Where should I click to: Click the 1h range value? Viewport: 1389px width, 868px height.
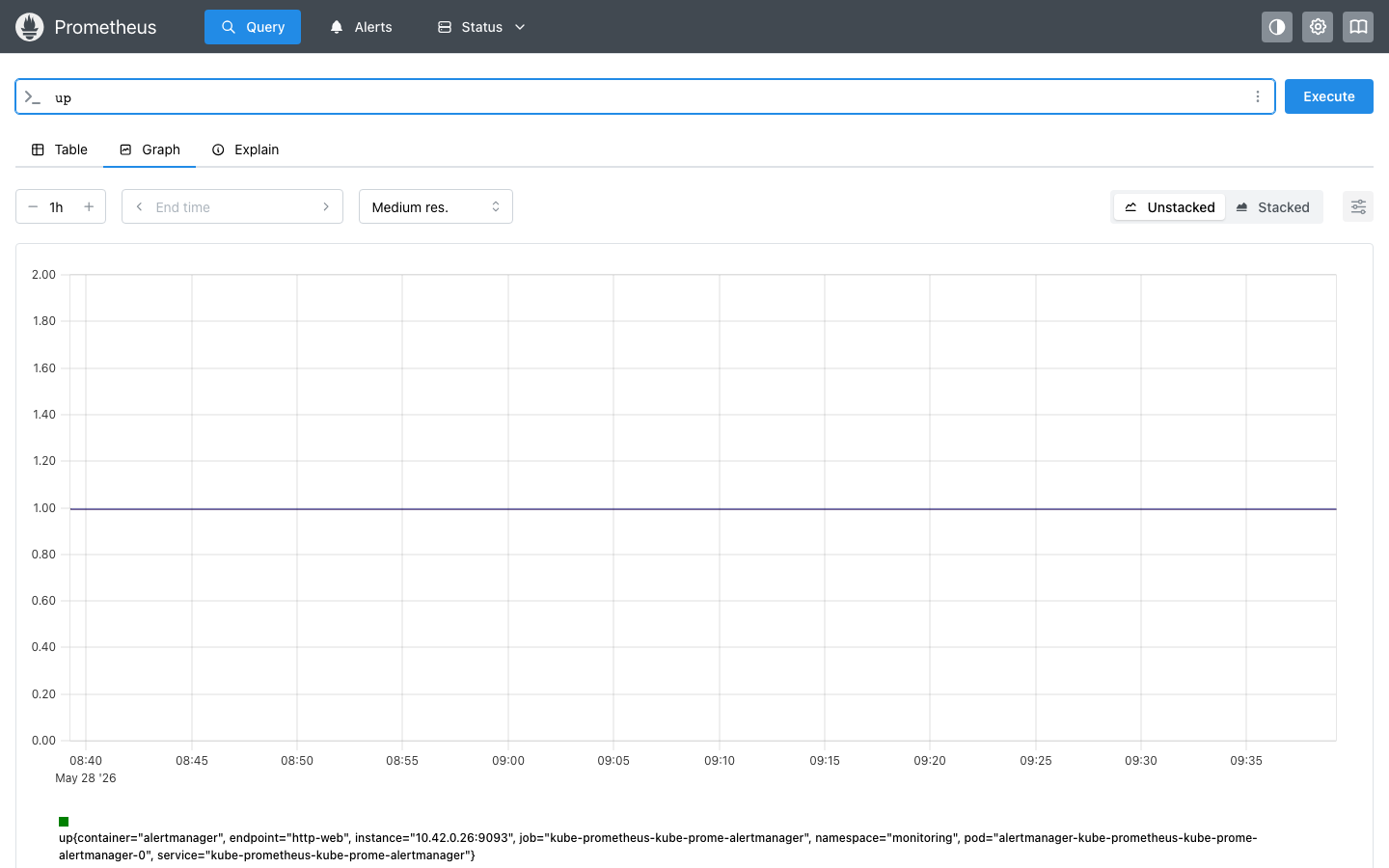(x=57, y=207)
